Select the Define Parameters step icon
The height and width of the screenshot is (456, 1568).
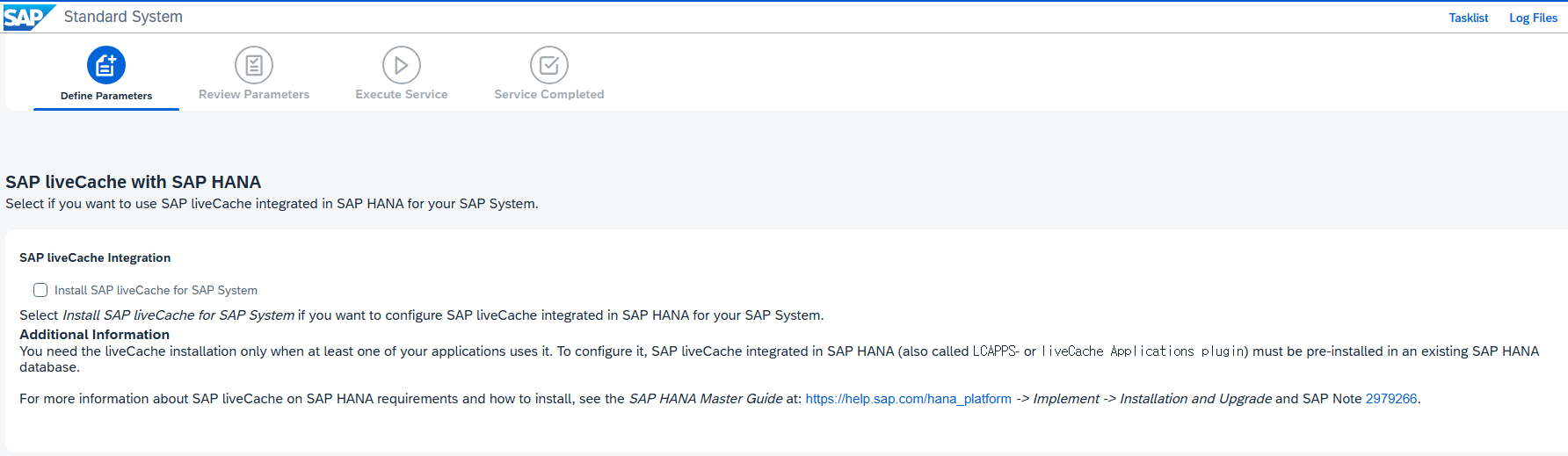pos(106,65)
